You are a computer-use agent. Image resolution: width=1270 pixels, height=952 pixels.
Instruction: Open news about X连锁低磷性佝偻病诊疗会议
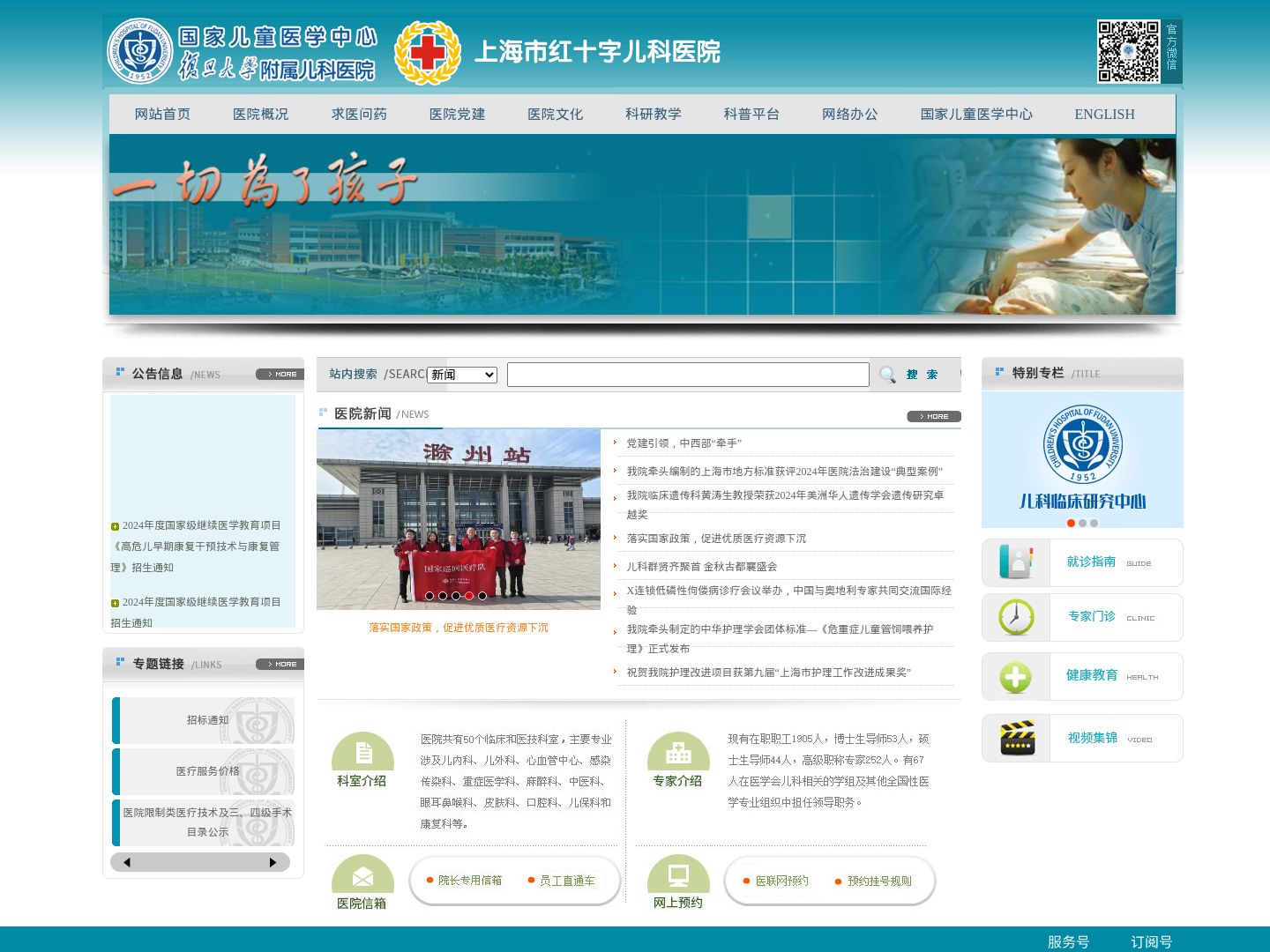(789, 599)
